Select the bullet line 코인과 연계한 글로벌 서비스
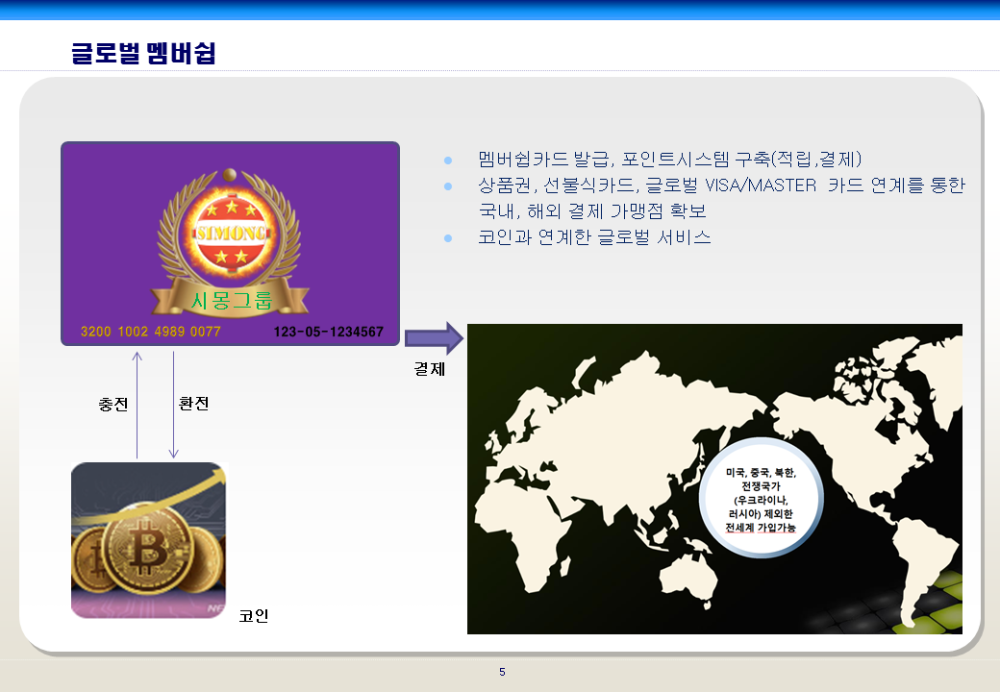This screenshot has height=692, width=1000. (594, 238)
